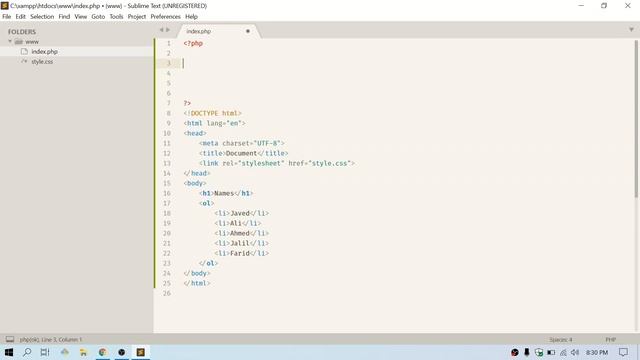Switch to Sublime Text taskbar icon

pos(140,352)
